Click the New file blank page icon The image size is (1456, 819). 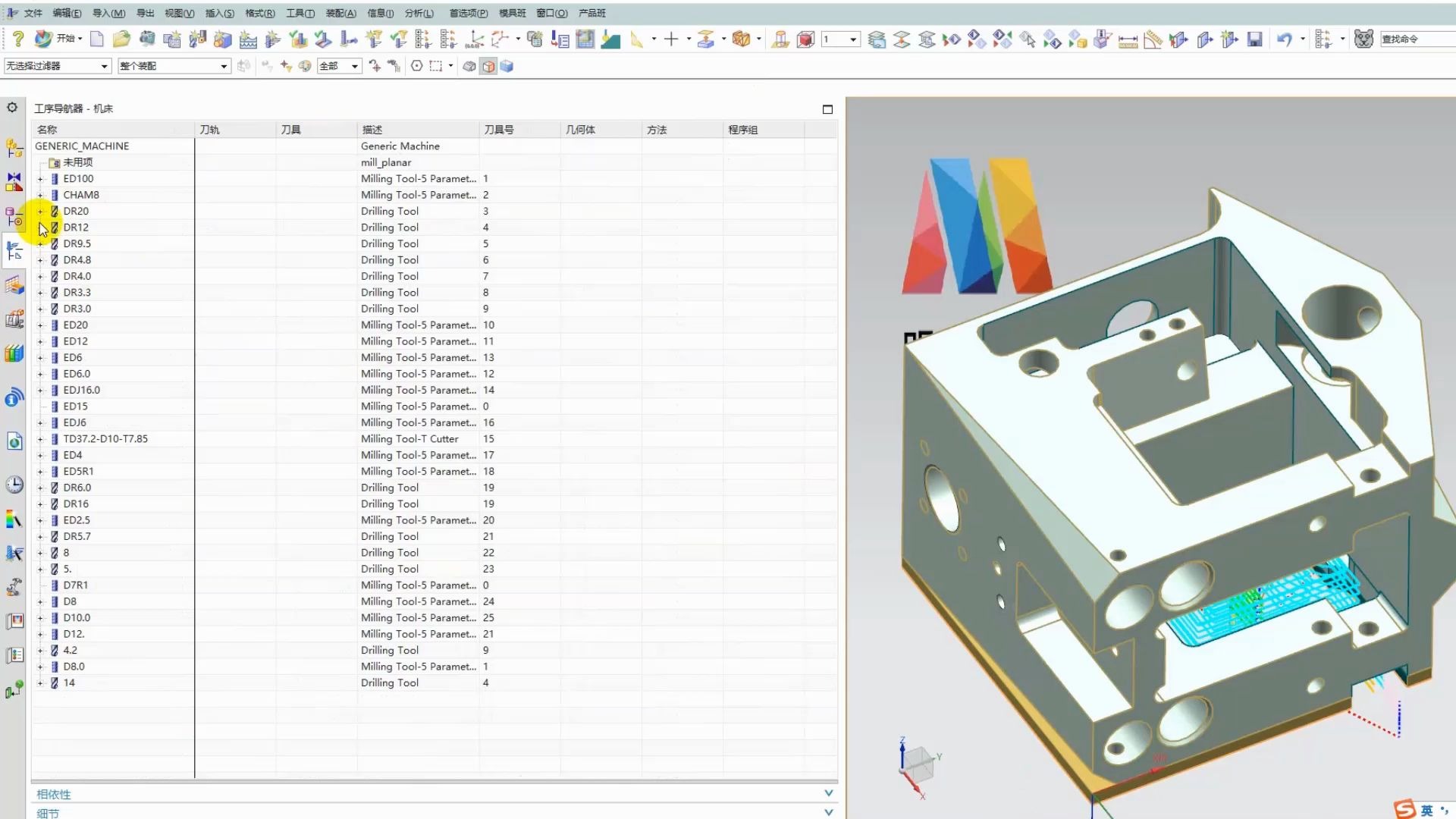tap(96, 39)
